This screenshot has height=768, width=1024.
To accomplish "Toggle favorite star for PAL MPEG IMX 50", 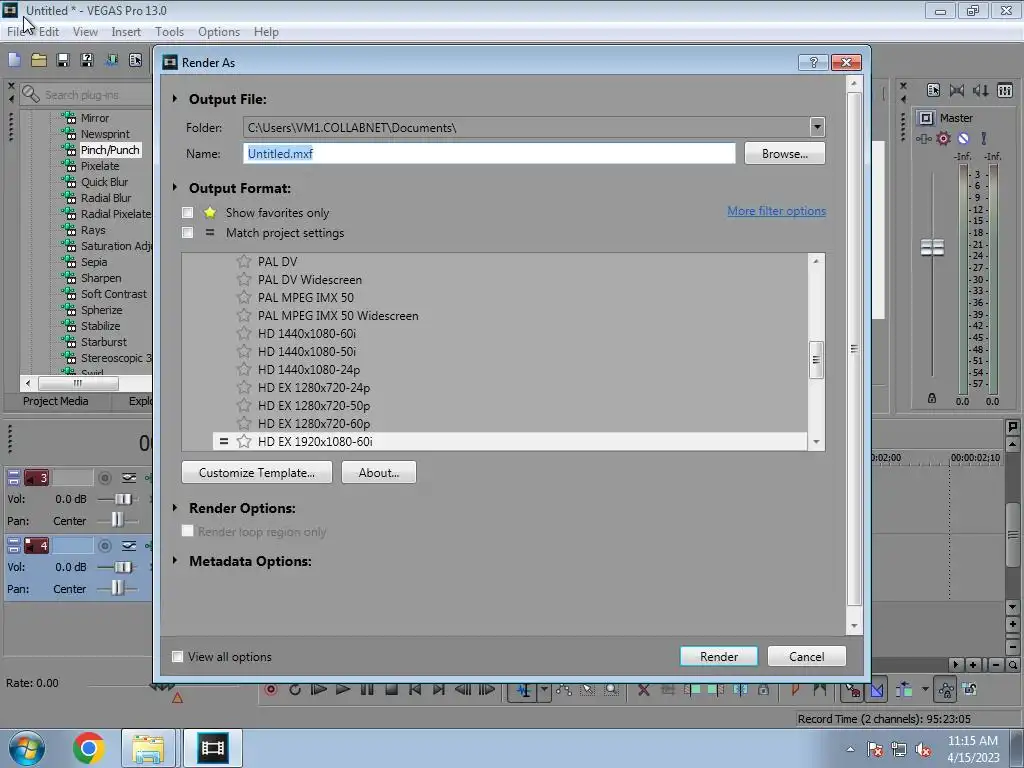I will click(244, 297).
